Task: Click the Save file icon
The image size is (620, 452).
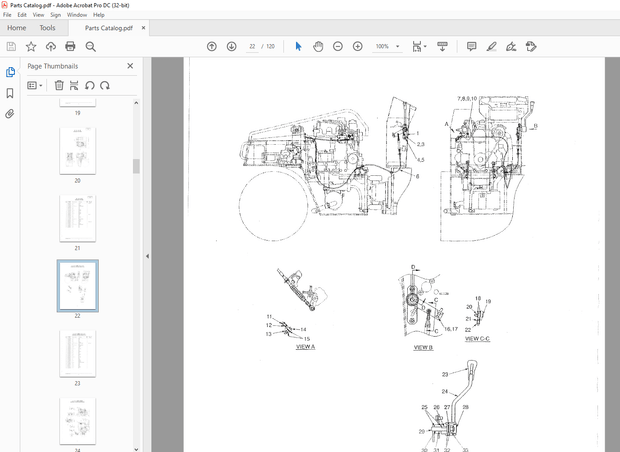Action: pyautogui.click(x=11, y=47)
